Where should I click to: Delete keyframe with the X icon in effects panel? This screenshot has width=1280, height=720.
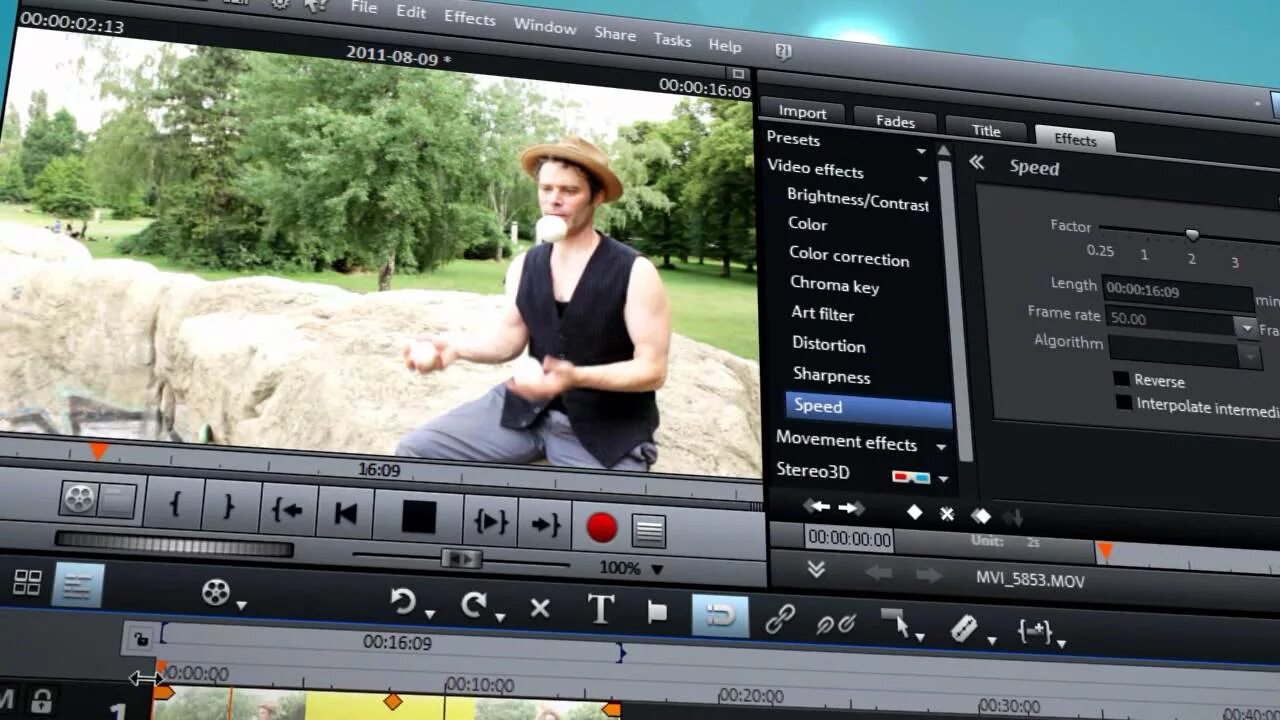pyautogui.click(x=947, y=514)
